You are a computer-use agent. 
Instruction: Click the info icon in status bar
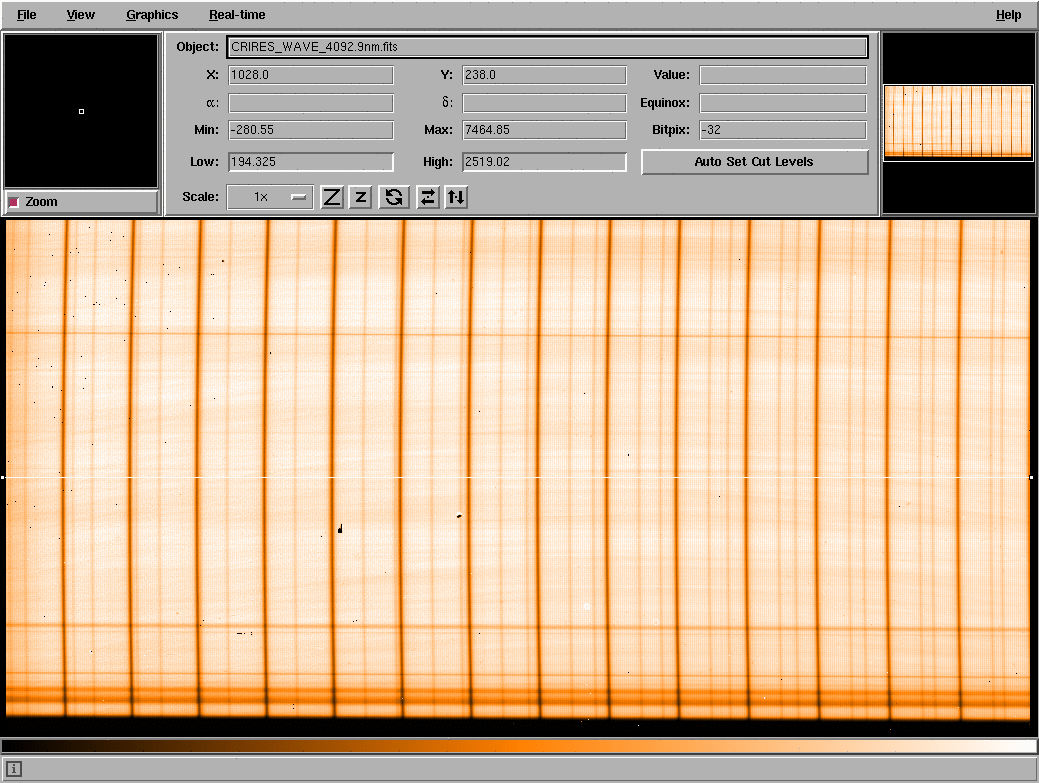click(14, 769)
